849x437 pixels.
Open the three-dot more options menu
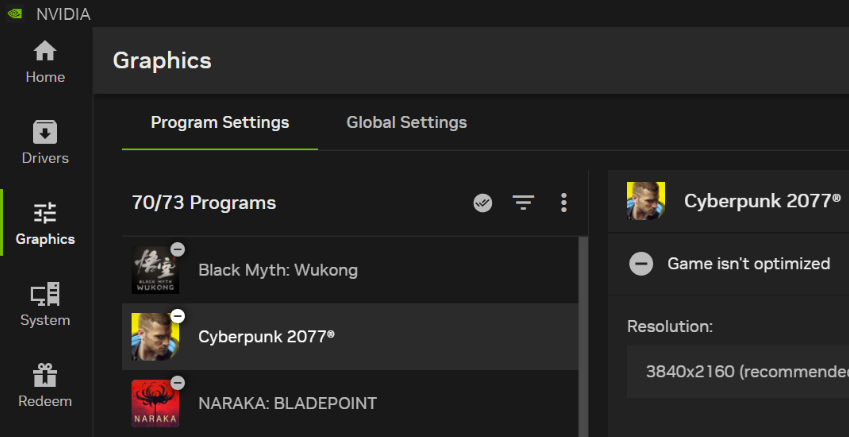[x=564, y=203]
